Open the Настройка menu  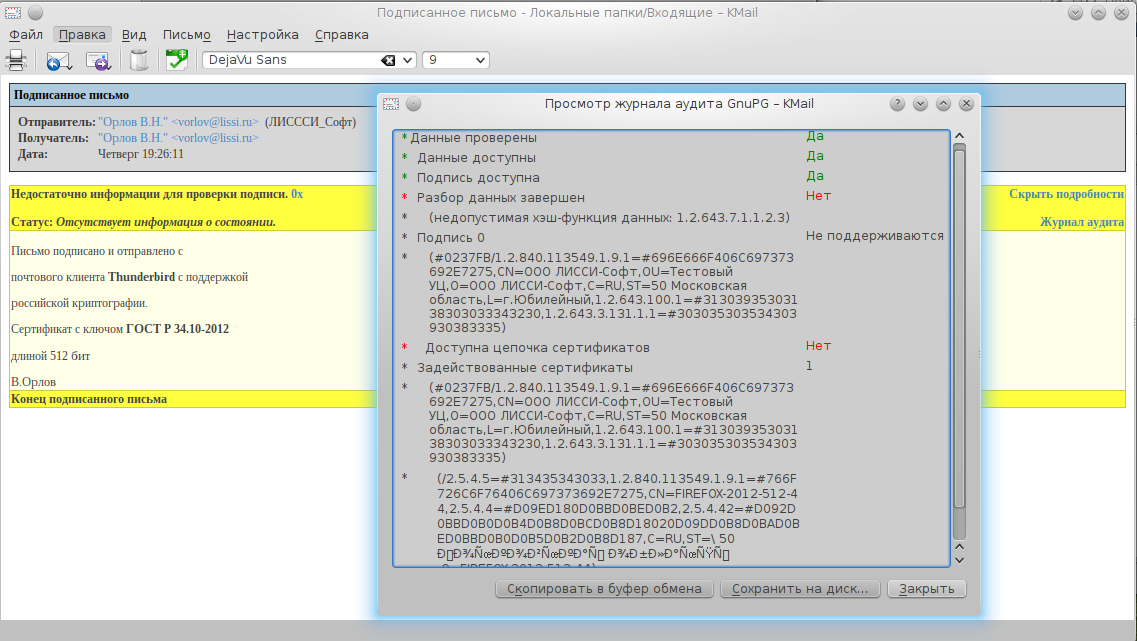[x=262, y=35]
